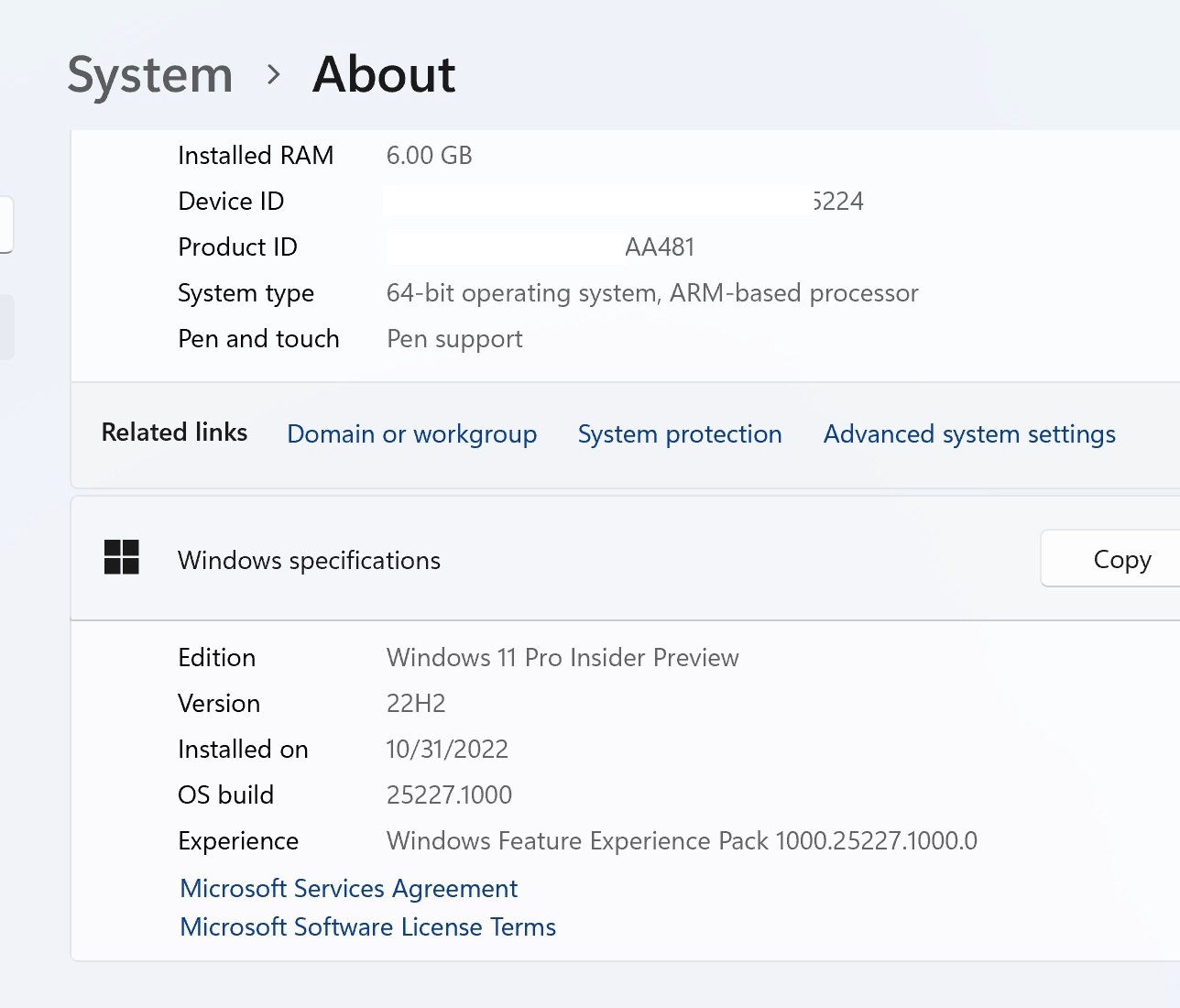Click the breadcrumb chevron after System

pyautogui.click(x=273, y=74)
